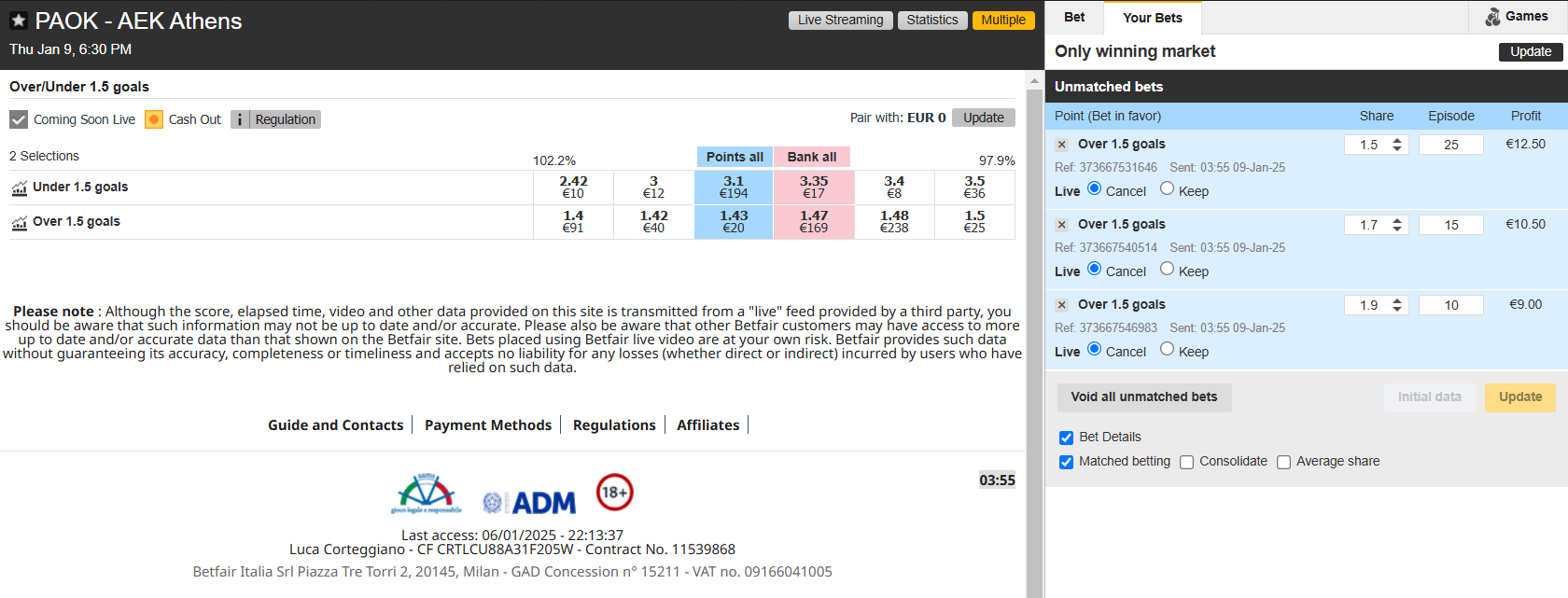Image resolution: width=1568 pixels, height=598 pixels.
Task: Click the episode field showing 10
Action: coord(1451,305)
